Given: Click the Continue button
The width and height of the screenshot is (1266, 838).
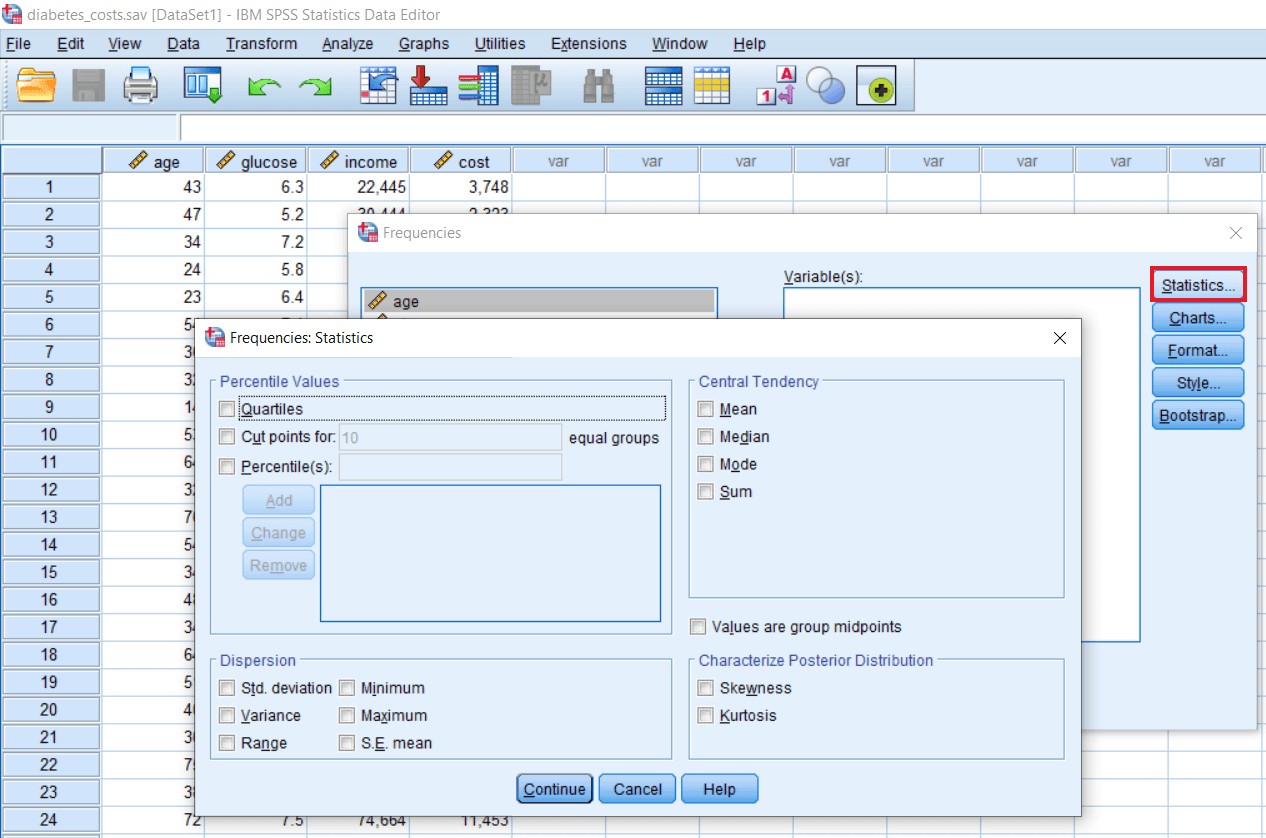Looking at the screenshot, I should point(554,788).
